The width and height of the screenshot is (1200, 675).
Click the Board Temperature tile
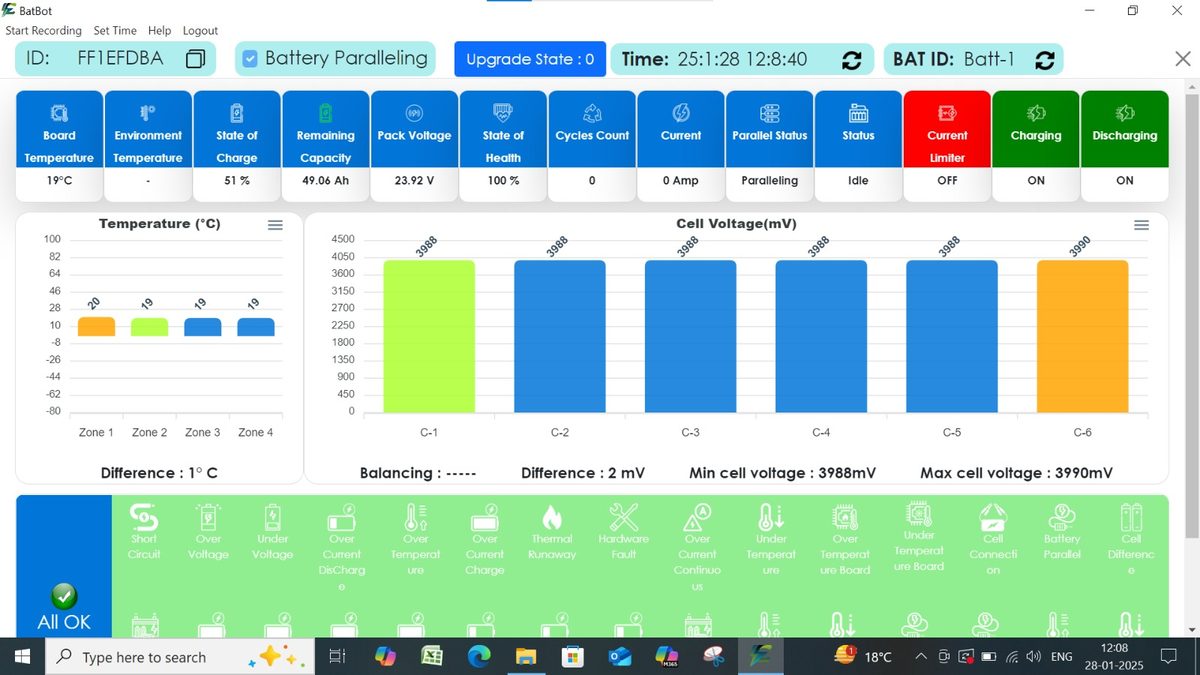pos(59,146)
